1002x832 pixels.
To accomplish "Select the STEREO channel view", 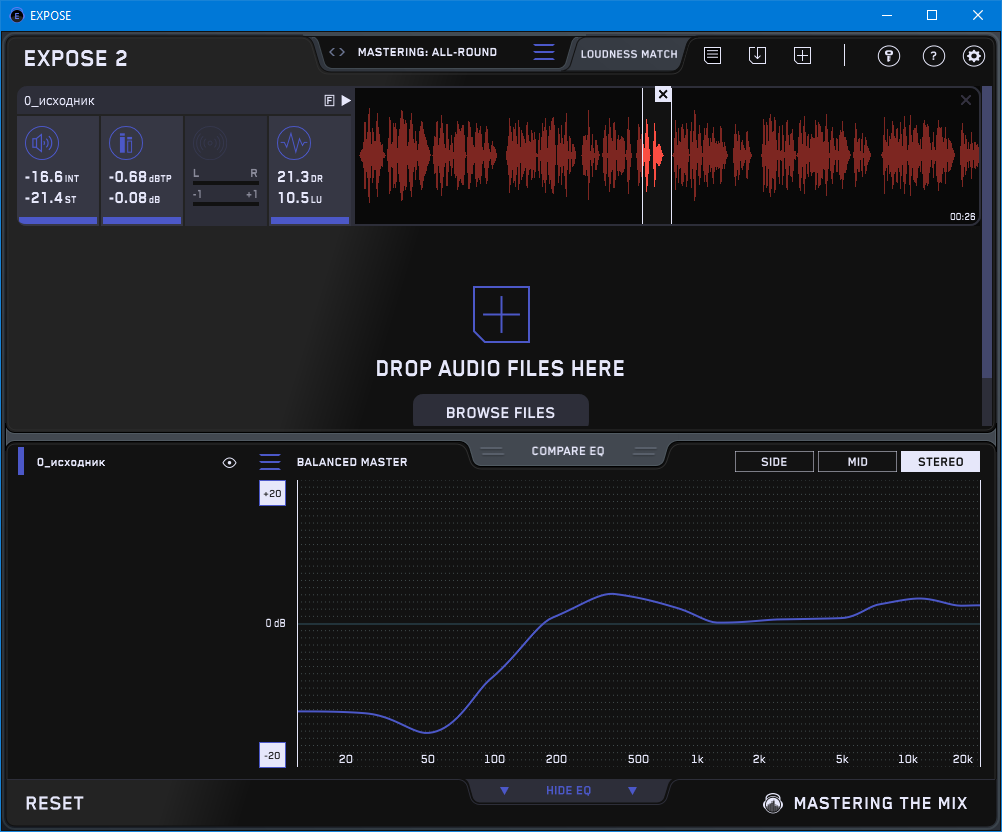I will 940,461.
